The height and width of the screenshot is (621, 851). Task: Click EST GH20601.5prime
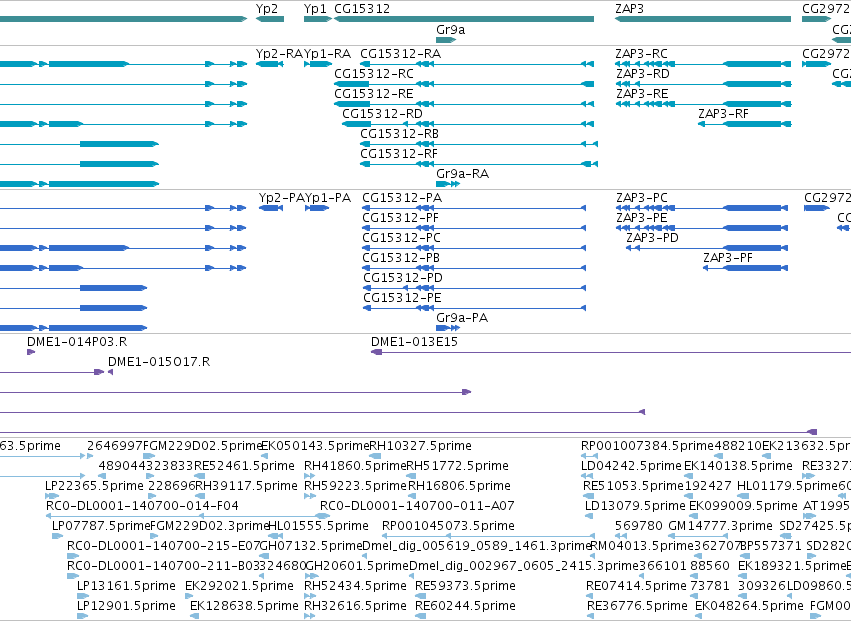point(310,576)
